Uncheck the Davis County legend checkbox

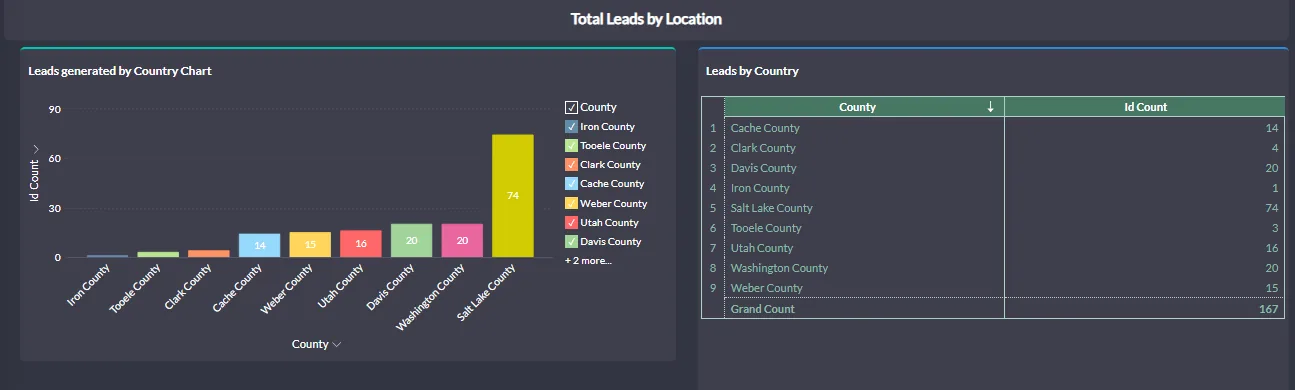pyautogui.click(x=571, y=242)
